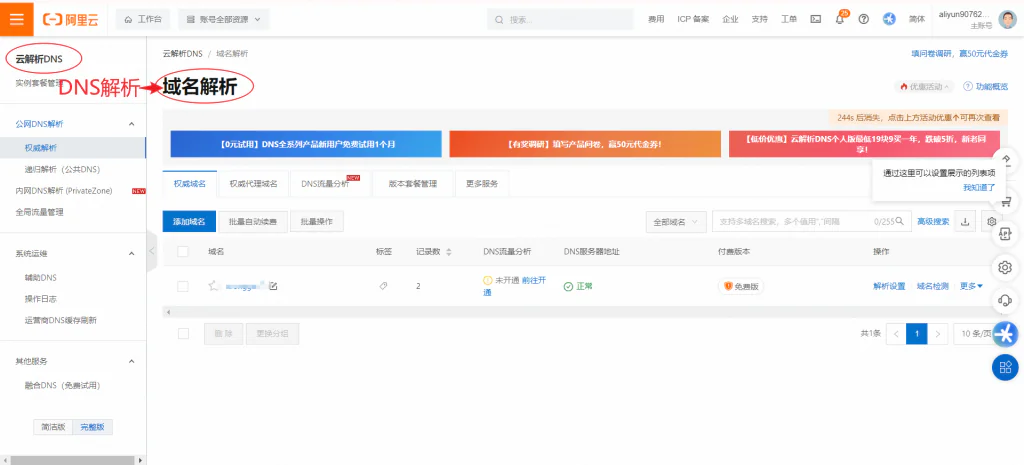
Task: Click the download export icon button
Action: click(x=965, y=221)
